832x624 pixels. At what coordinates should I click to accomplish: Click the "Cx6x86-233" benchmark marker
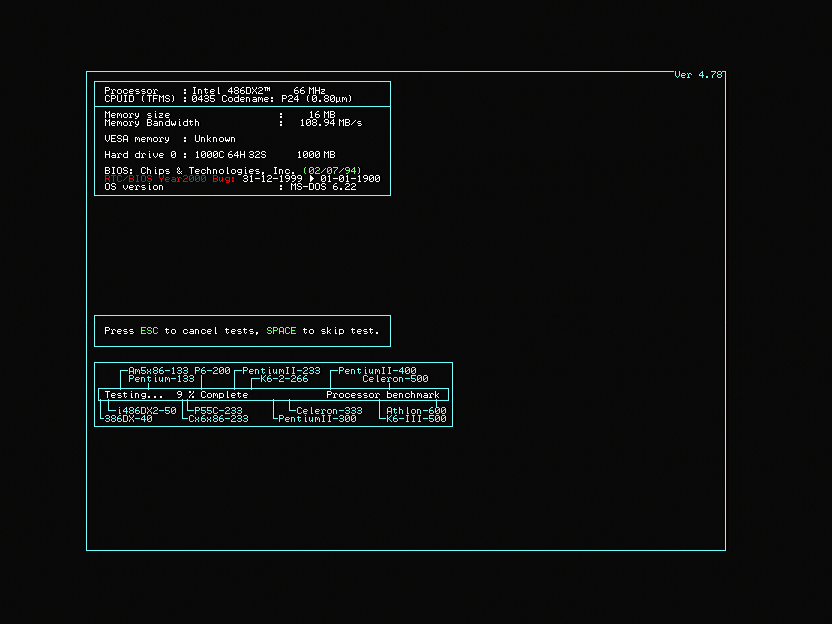point(218,418)
